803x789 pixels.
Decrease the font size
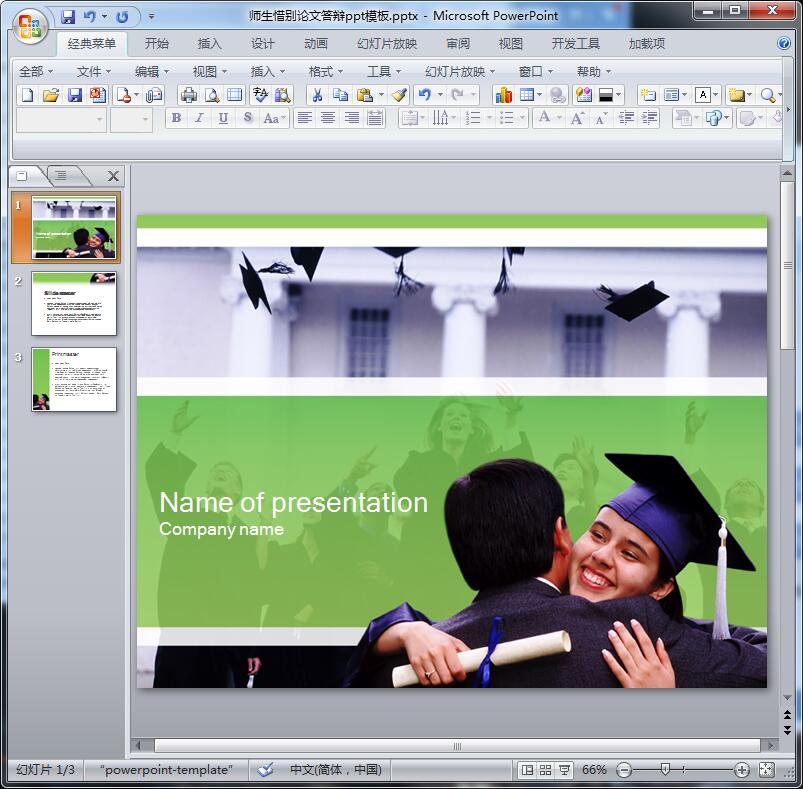click(601, 119)
